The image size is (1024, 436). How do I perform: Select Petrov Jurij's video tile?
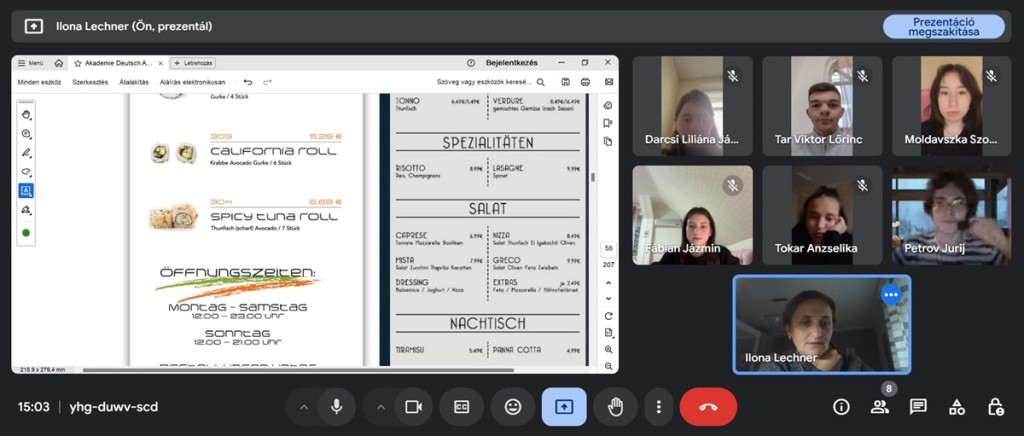(x=951, y=215)
